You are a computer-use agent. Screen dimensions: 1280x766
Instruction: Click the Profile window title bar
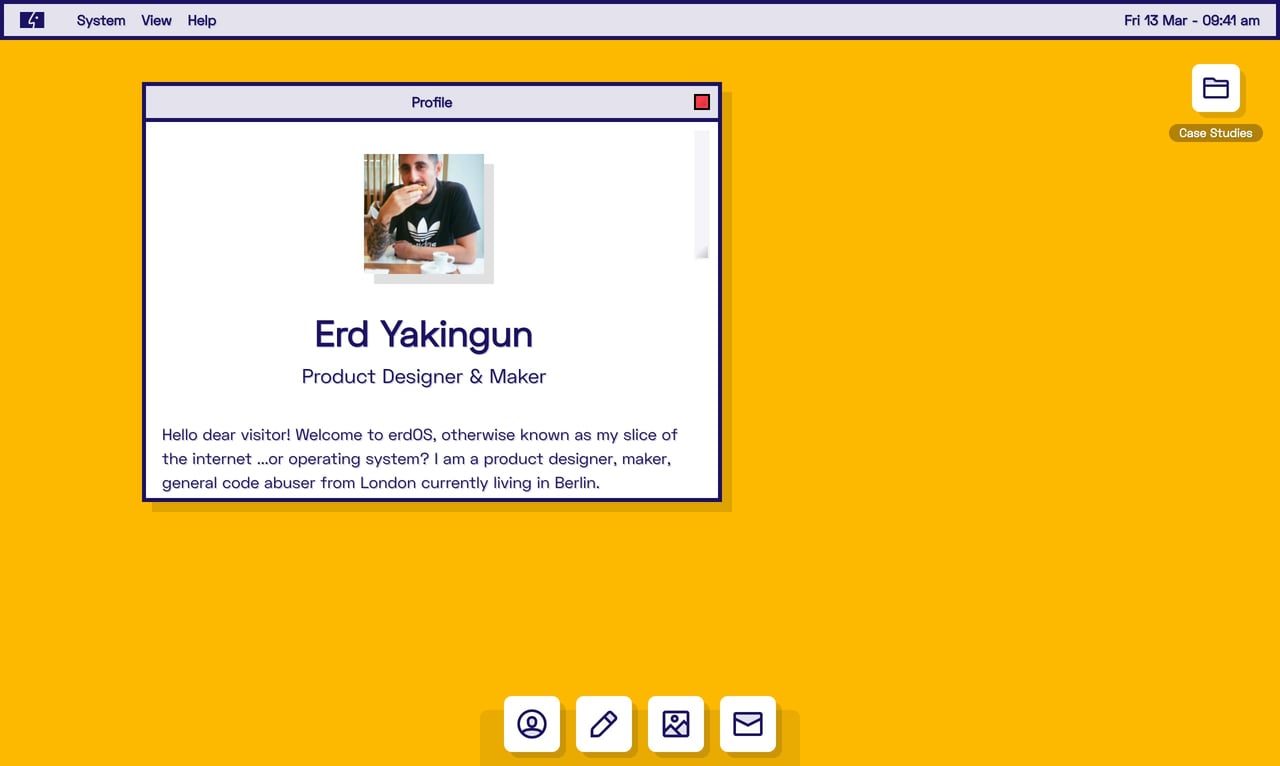[431, 101]
